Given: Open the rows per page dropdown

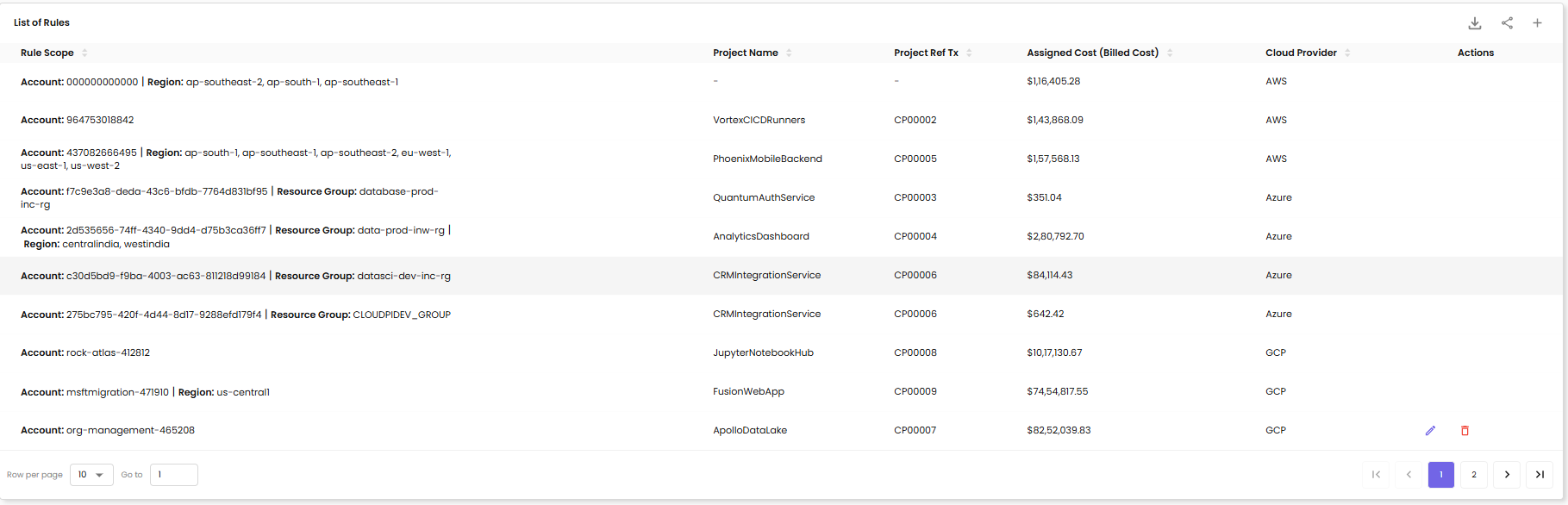Looking at the screenshot, I should pos(91,475).
